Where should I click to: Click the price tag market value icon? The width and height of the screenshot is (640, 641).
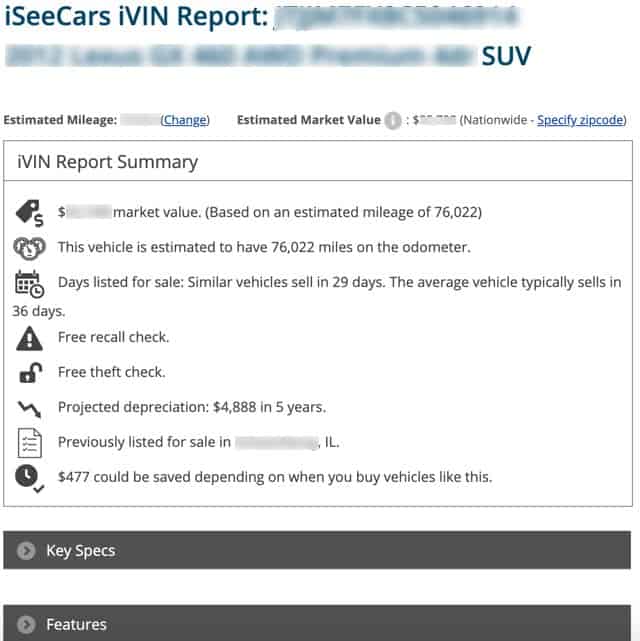coord(29,213)
